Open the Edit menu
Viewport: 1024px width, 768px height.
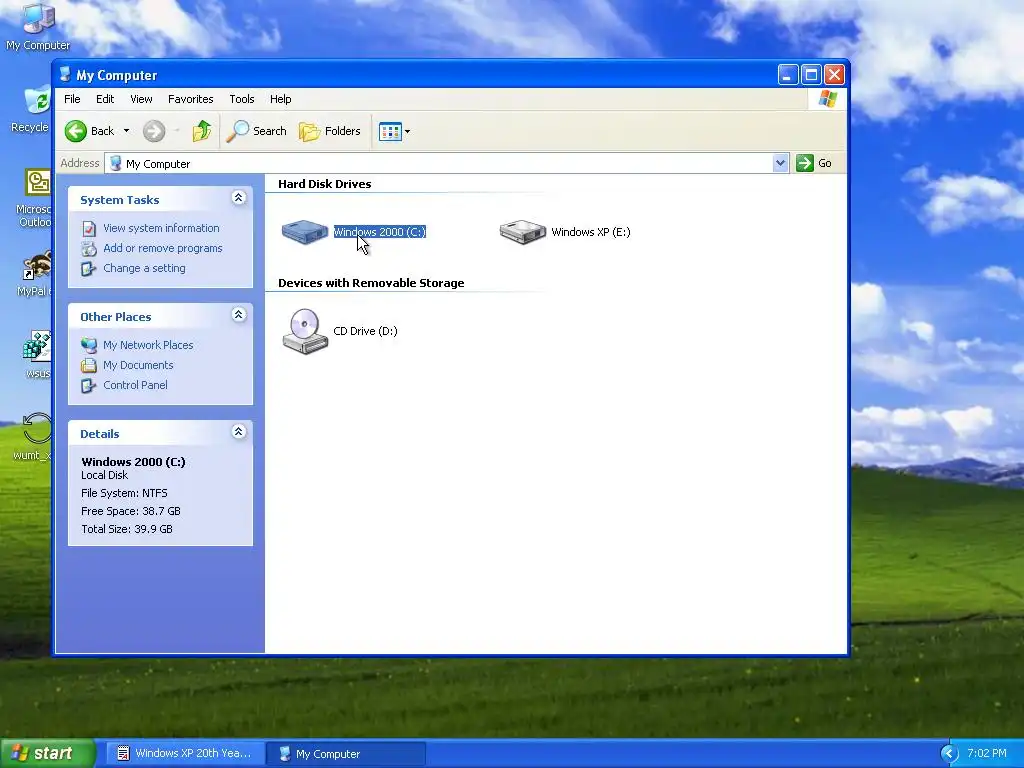(x=104, y=99)
